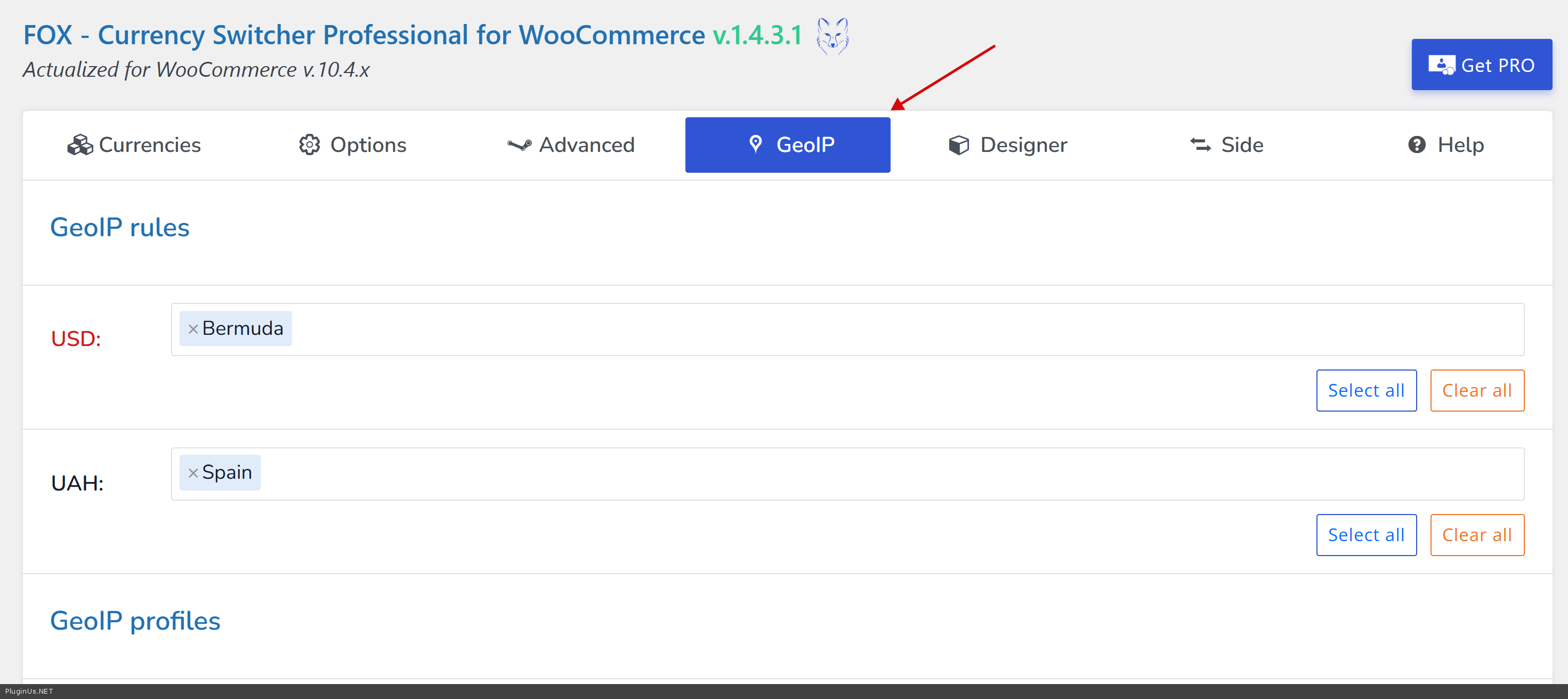This screenshot has height=699, width=1568.
Task: Click the Help question mark icon
Action: coord(1417,145)
